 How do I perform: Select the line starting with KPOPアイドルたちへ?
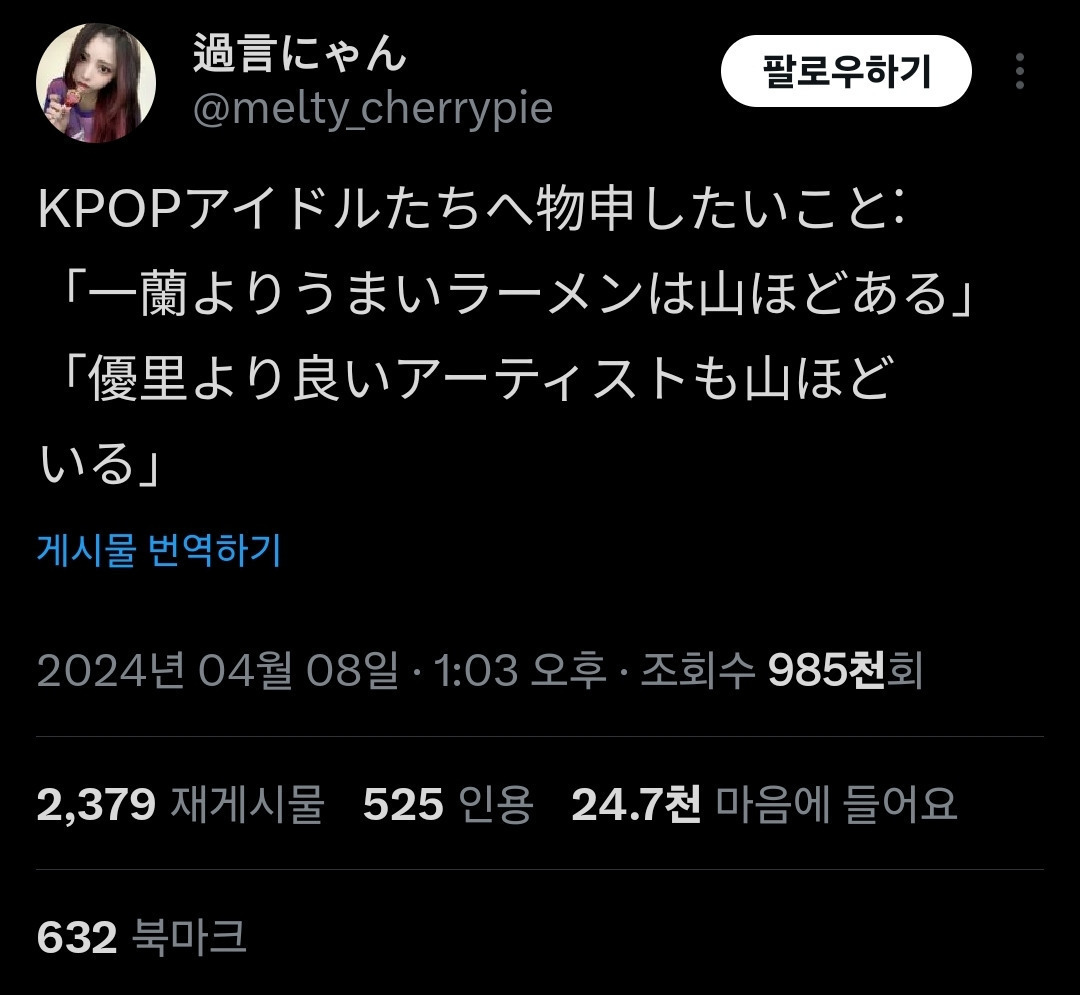coord(471,209)
